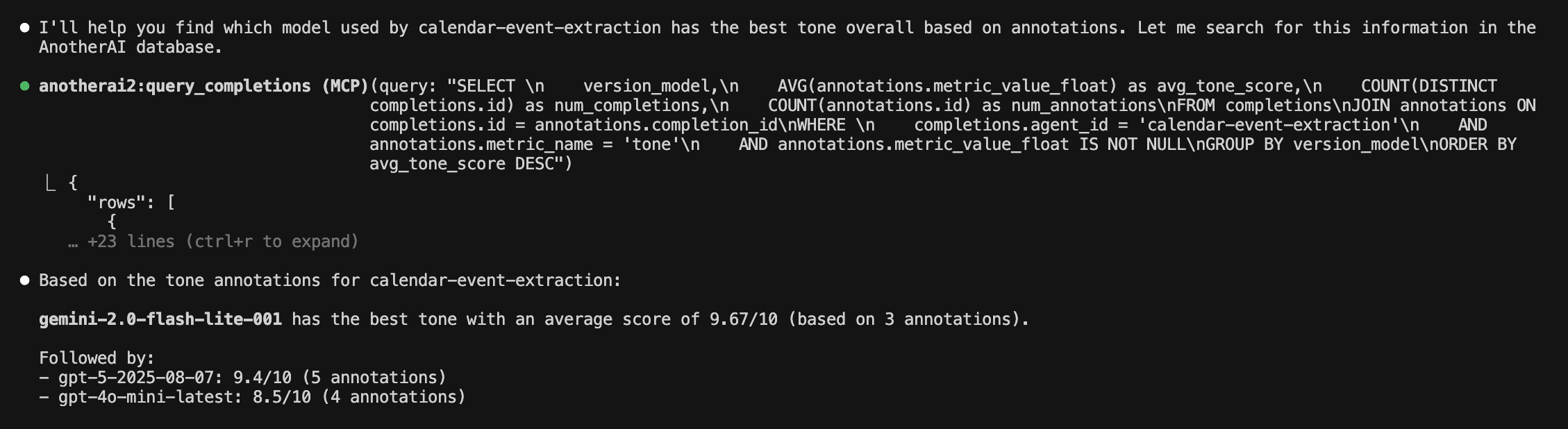Screen dimensions: 1568x429
Task: Click the dash bullet before gpt-4o-mini-latest
Action: (44, 397)
